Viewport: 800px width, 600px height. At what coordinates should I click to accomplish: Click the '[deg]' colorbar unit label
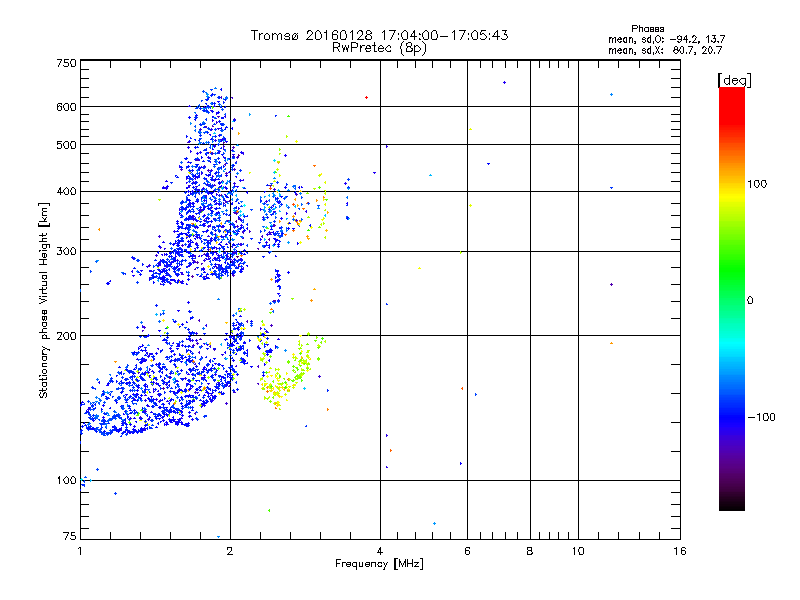(x=734, y=80)
